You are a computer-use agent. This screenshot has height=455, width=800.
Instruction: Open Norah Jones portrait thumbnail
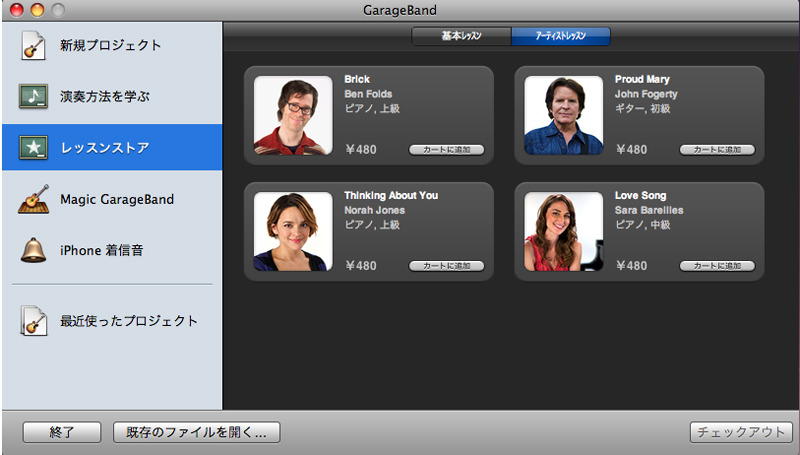(x=293, y=231)
